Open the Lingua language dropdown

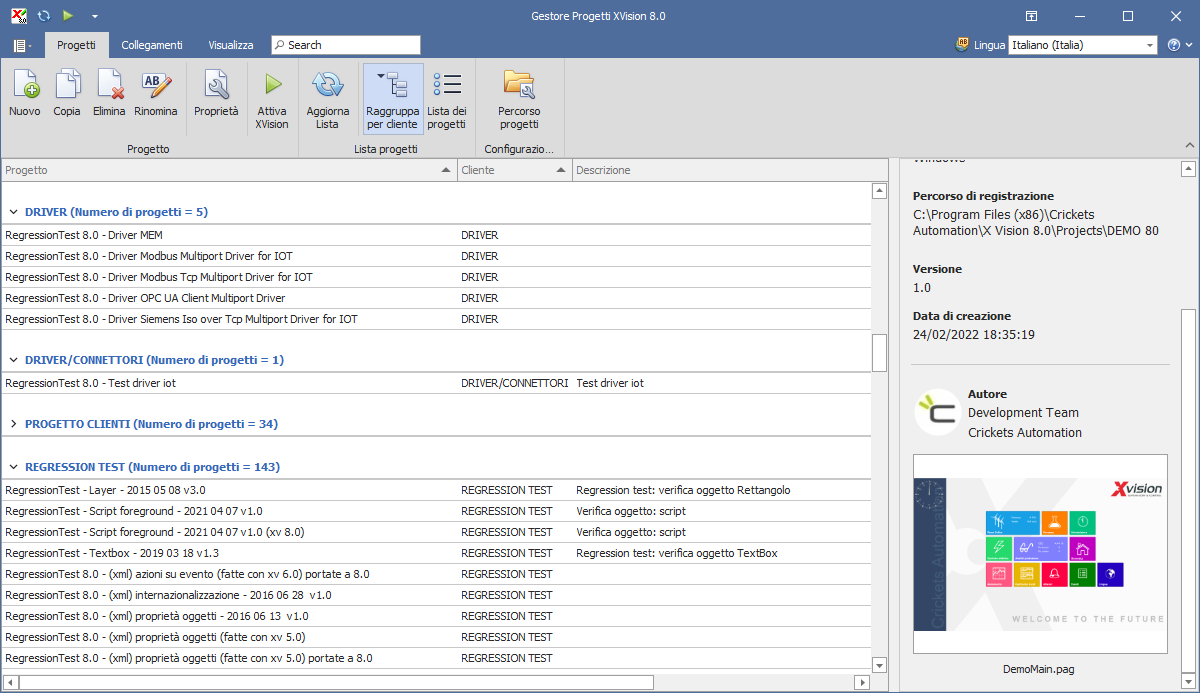pyautogui.click(x=1150, y=45)
